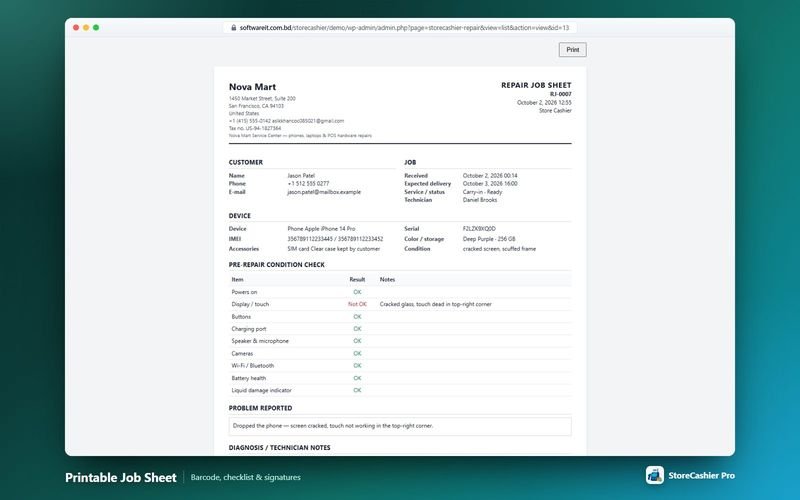This screenshot has height=500, width=800.
Task: Click the Carry-in - Ready status
Action: [x=482, y=192]
